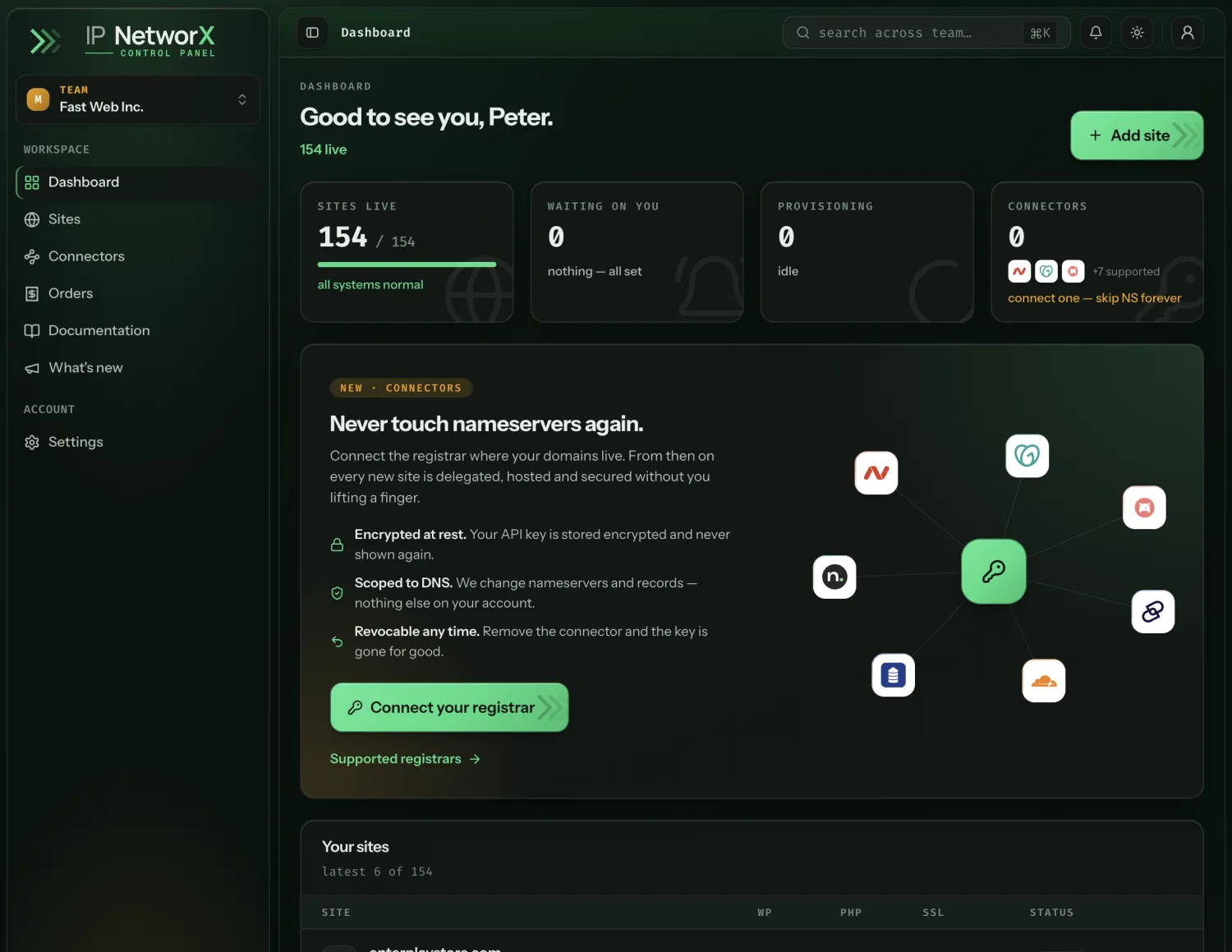1232x952 pixels.
Task: Click the SSL column header
Action: coord(933,913)
